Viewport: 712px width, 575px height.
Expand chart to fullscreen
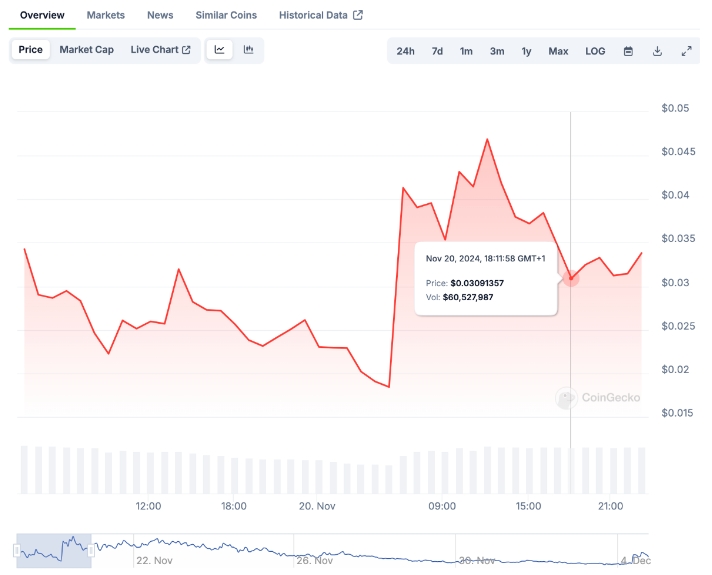(x=687, y=51)
